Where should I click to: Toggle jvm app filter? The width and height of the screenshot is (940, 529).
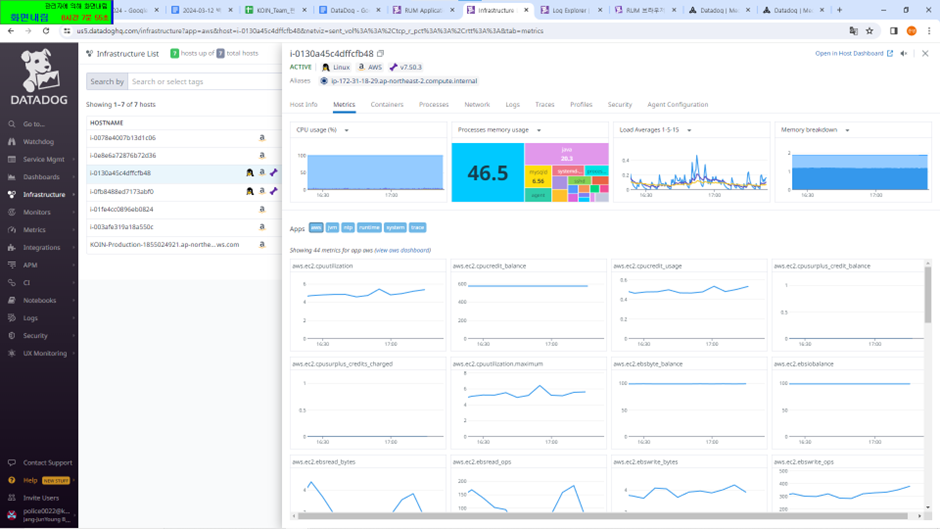[332, 228]
